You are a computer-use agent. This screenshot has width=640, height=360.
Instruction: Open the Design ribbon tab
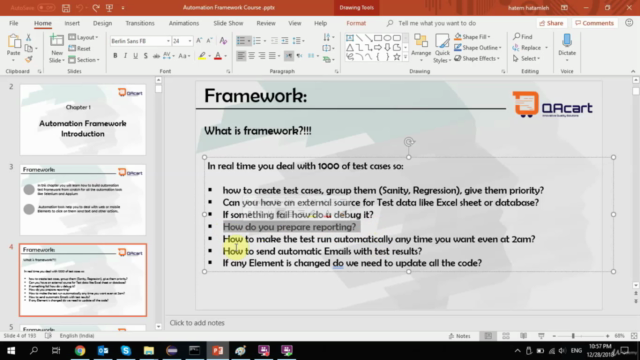point(102,23)
